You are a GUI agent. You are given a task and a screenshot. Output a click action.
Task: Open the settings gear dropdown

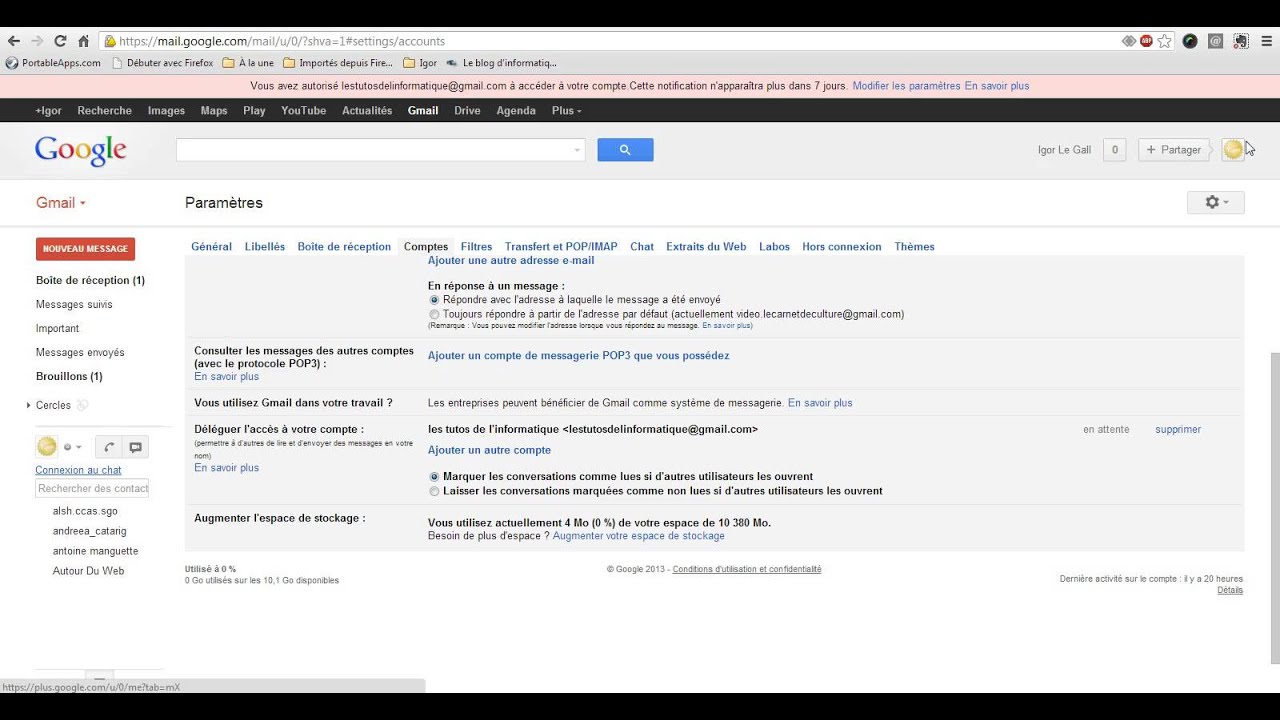click(1216, 202)
